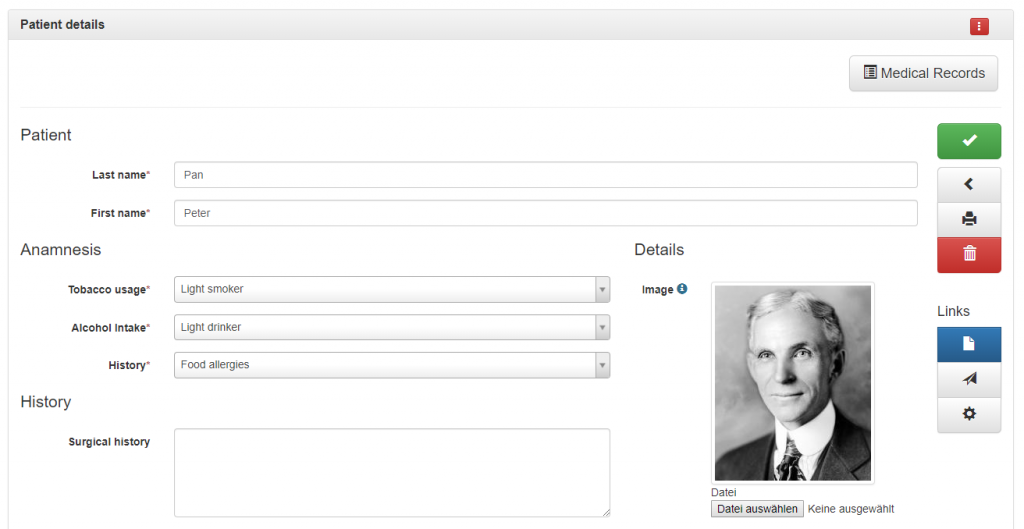Print patient details with printer icon
Screen dimensions: 1024x529
968,219
